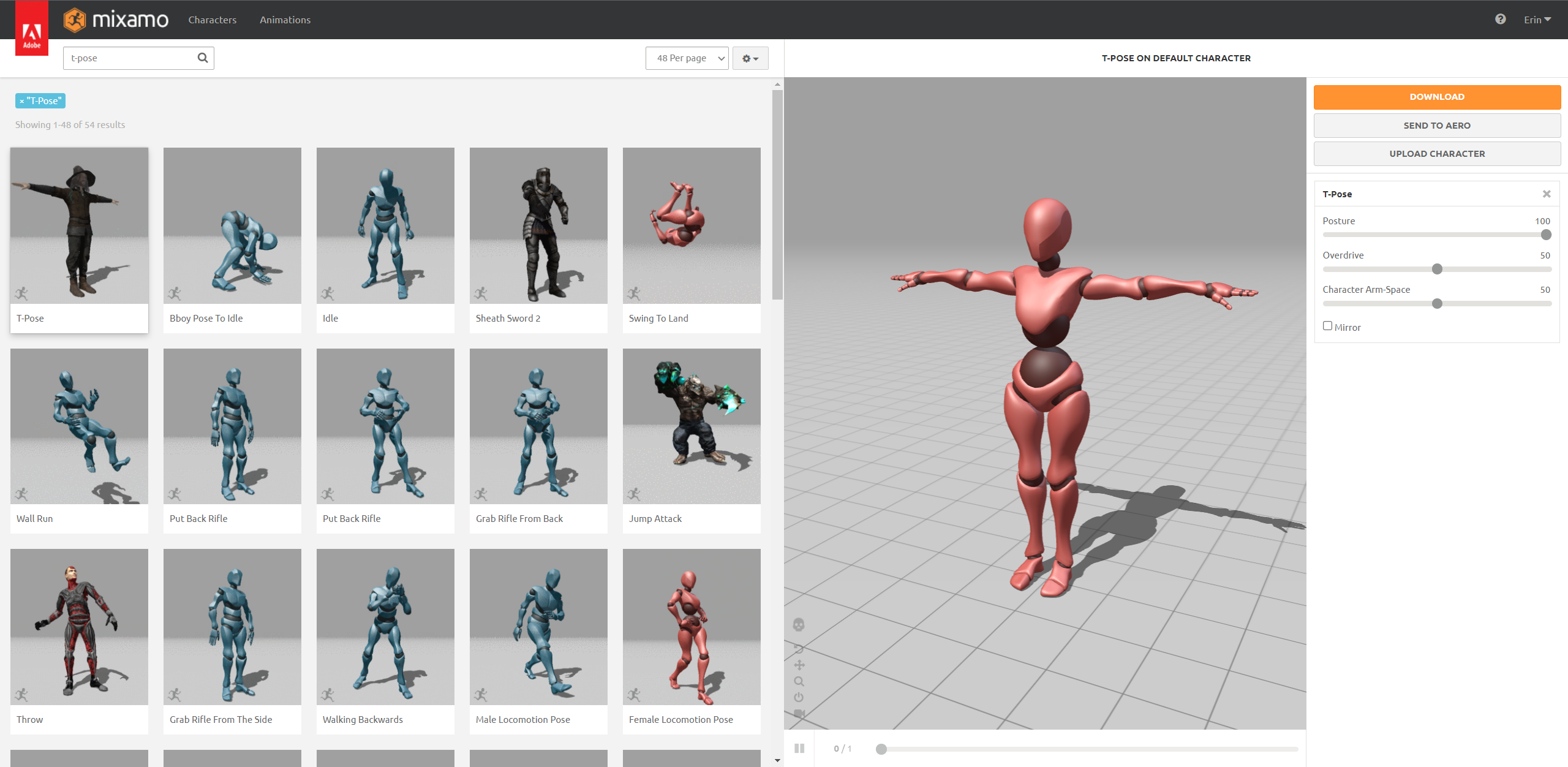Image resolution: width=1568 pixels, height=767 pixels.
Task: Click animation icon on Walking Backwards thumbnail
Action: (x=328, y=695)
